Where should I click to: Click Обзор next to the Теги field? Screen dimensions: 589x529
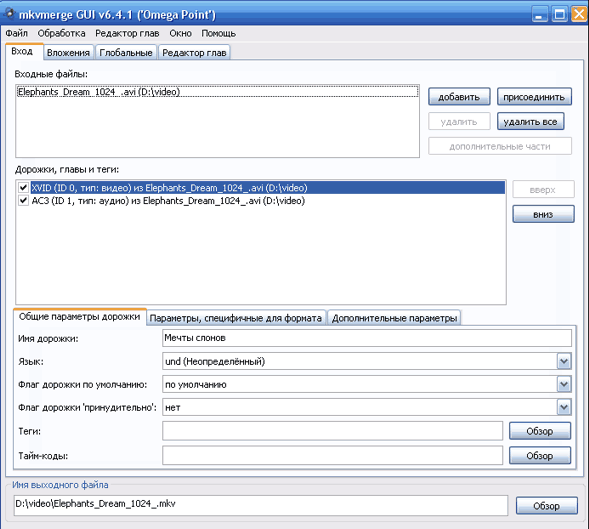(x=540, y=431)
